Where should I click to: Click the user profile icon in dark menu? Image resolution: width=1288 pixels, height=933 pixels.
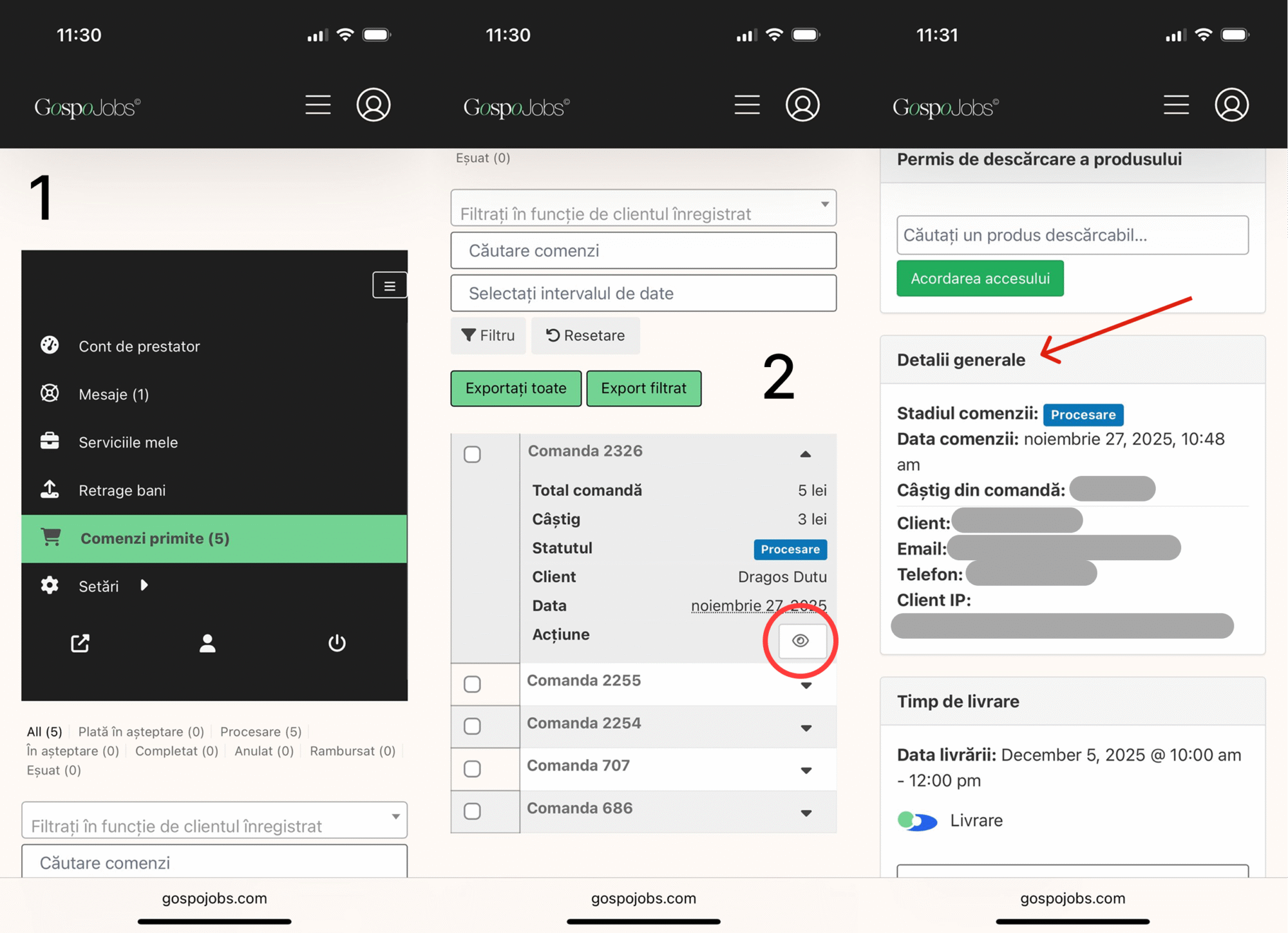coord(207,643)
